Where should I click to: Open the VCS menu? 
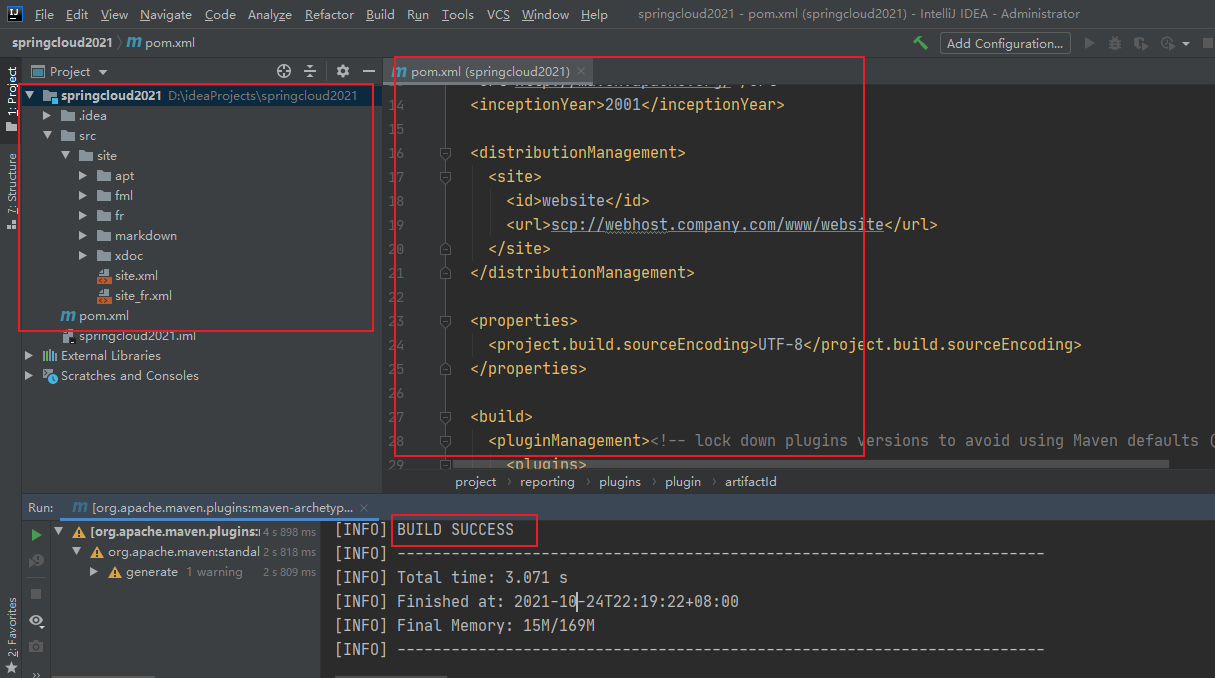pos(498,14)
